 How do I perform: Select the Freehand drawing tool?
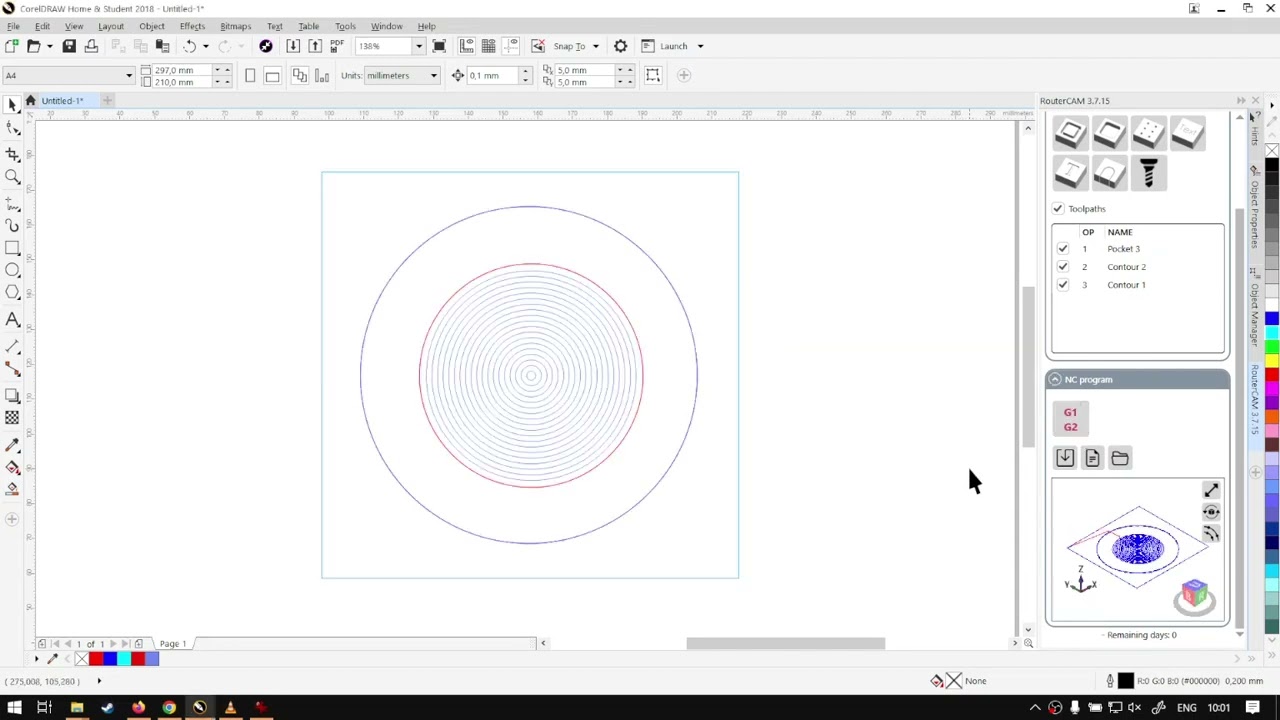(x=12, y=202)
